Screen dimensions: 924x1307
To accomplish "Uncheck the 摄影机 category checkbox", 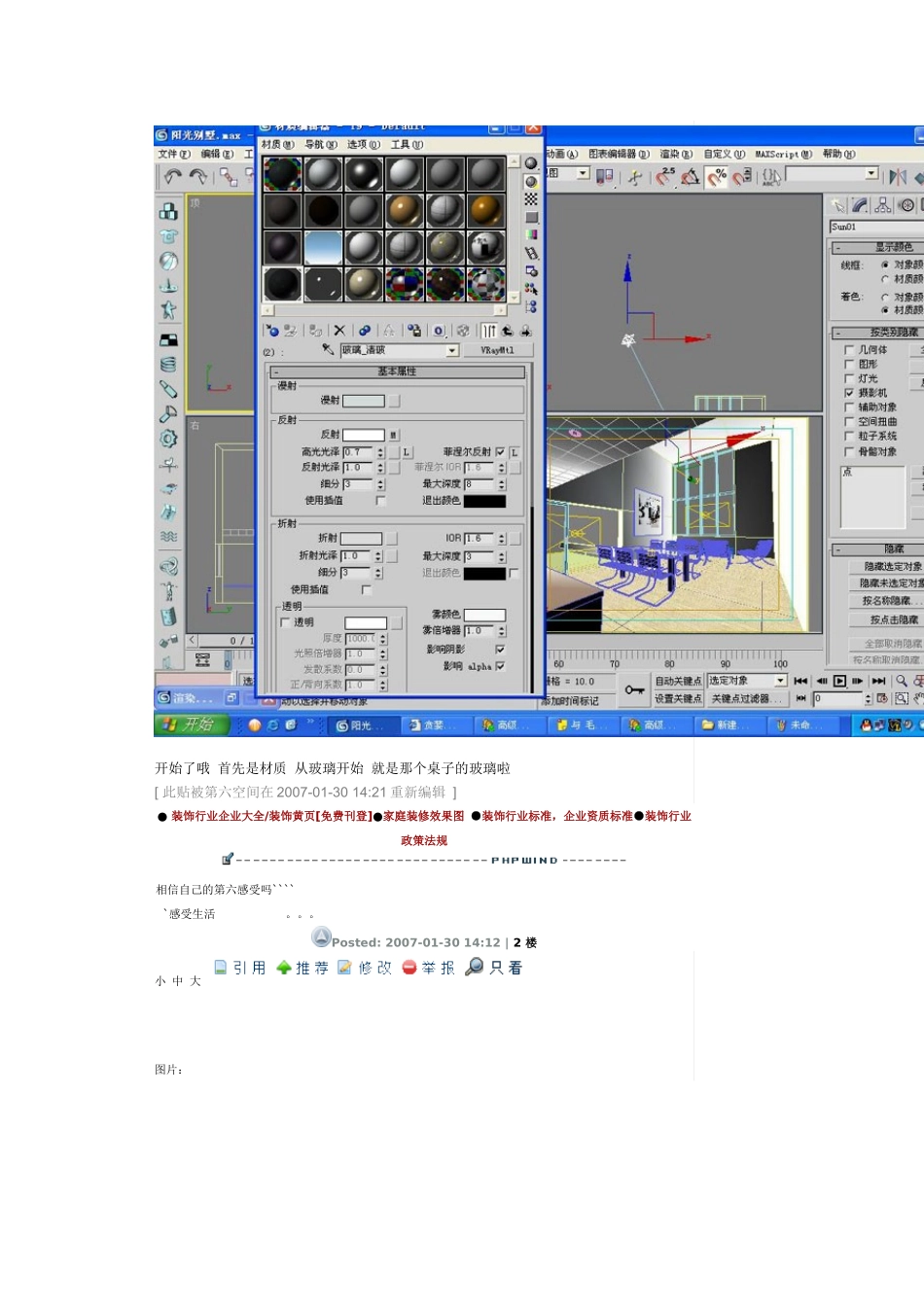I will [x=849, y=393].
